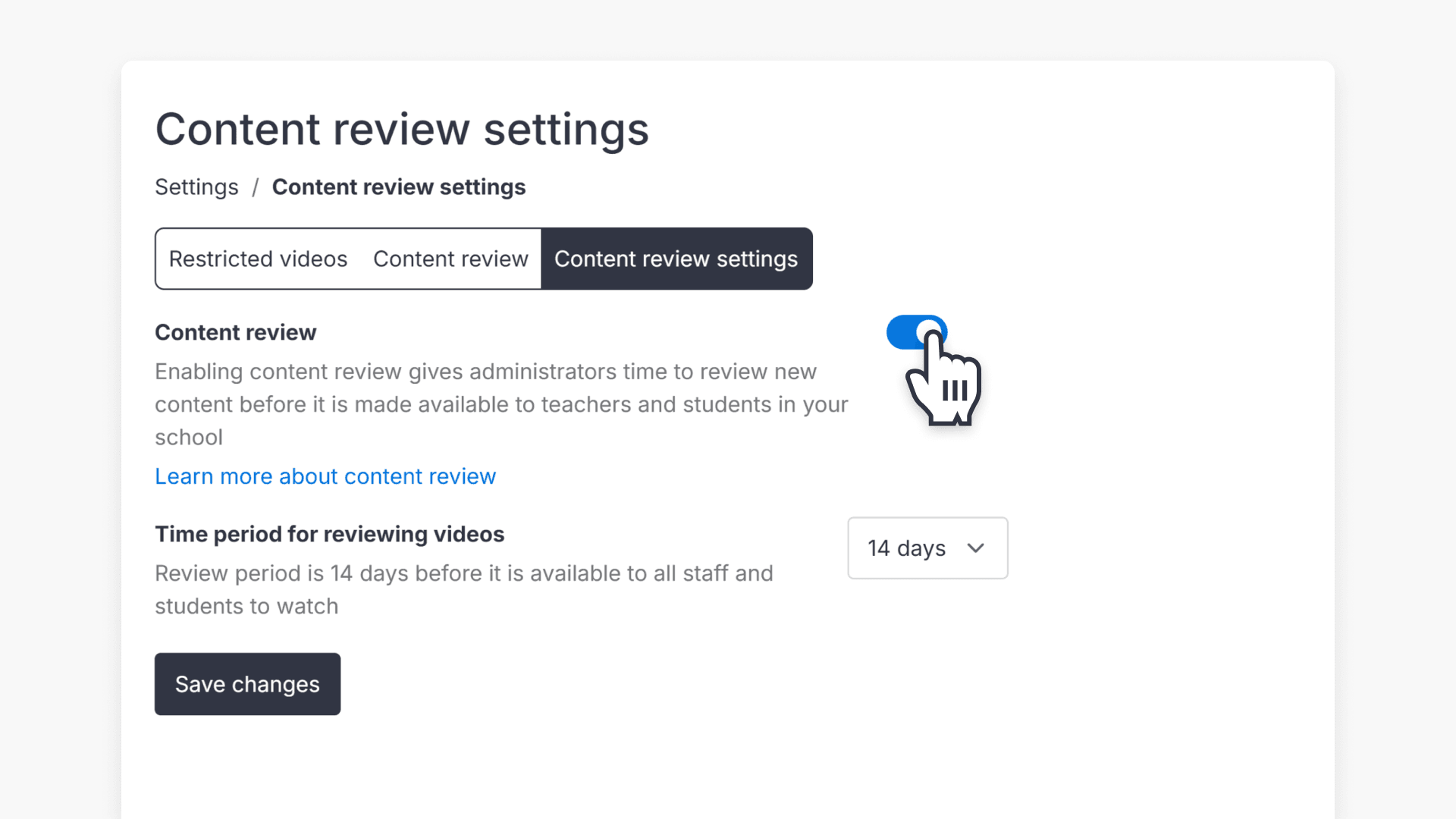This screenshot has height=819, width=1456.
Task: Change the 14 days review period selection
Action: coord(927,548)
